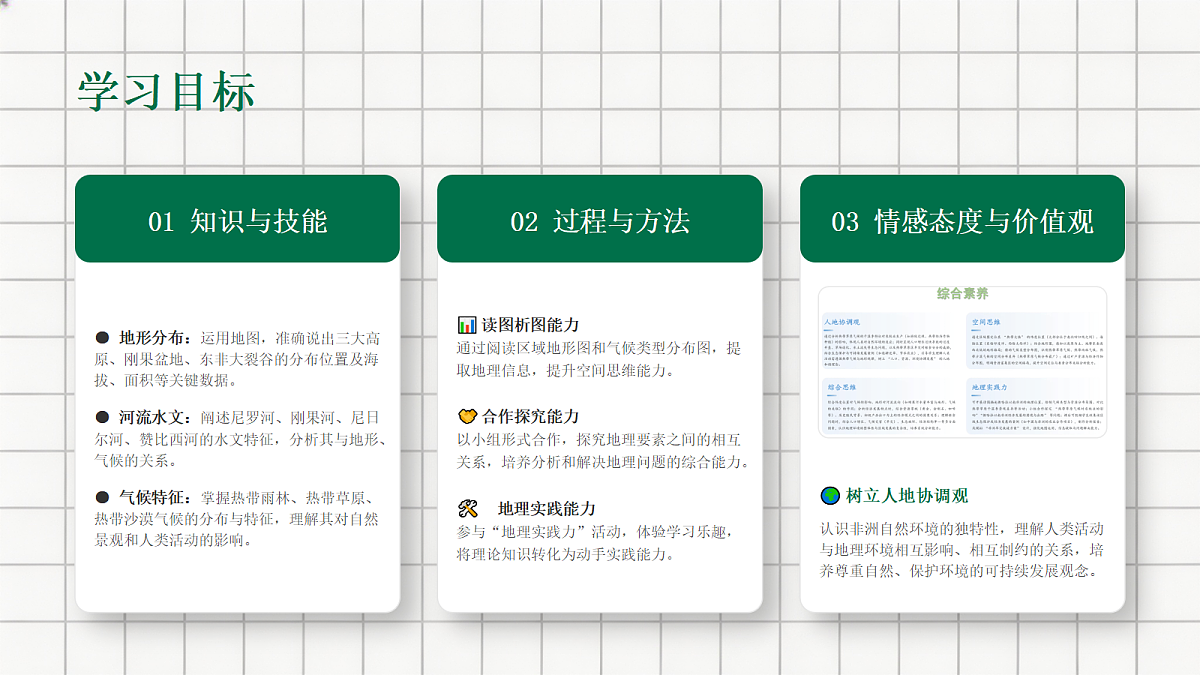1200x675 pixels.
Task: Click the globe emoji before 树立人地协调观
Action: 830,496
